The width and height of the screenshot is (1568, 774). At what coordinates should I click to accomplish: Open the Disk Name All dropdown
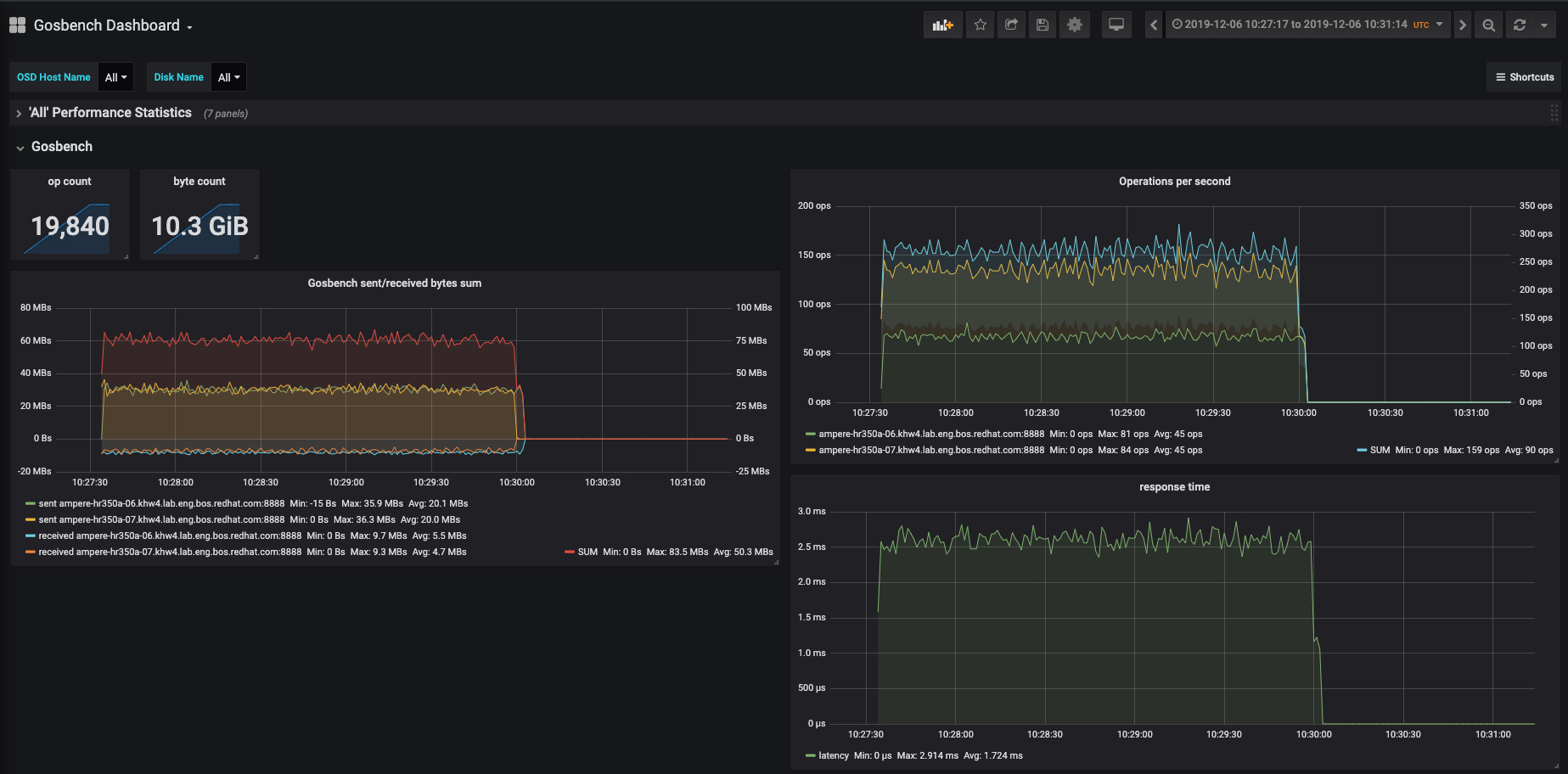coord(228,77)
